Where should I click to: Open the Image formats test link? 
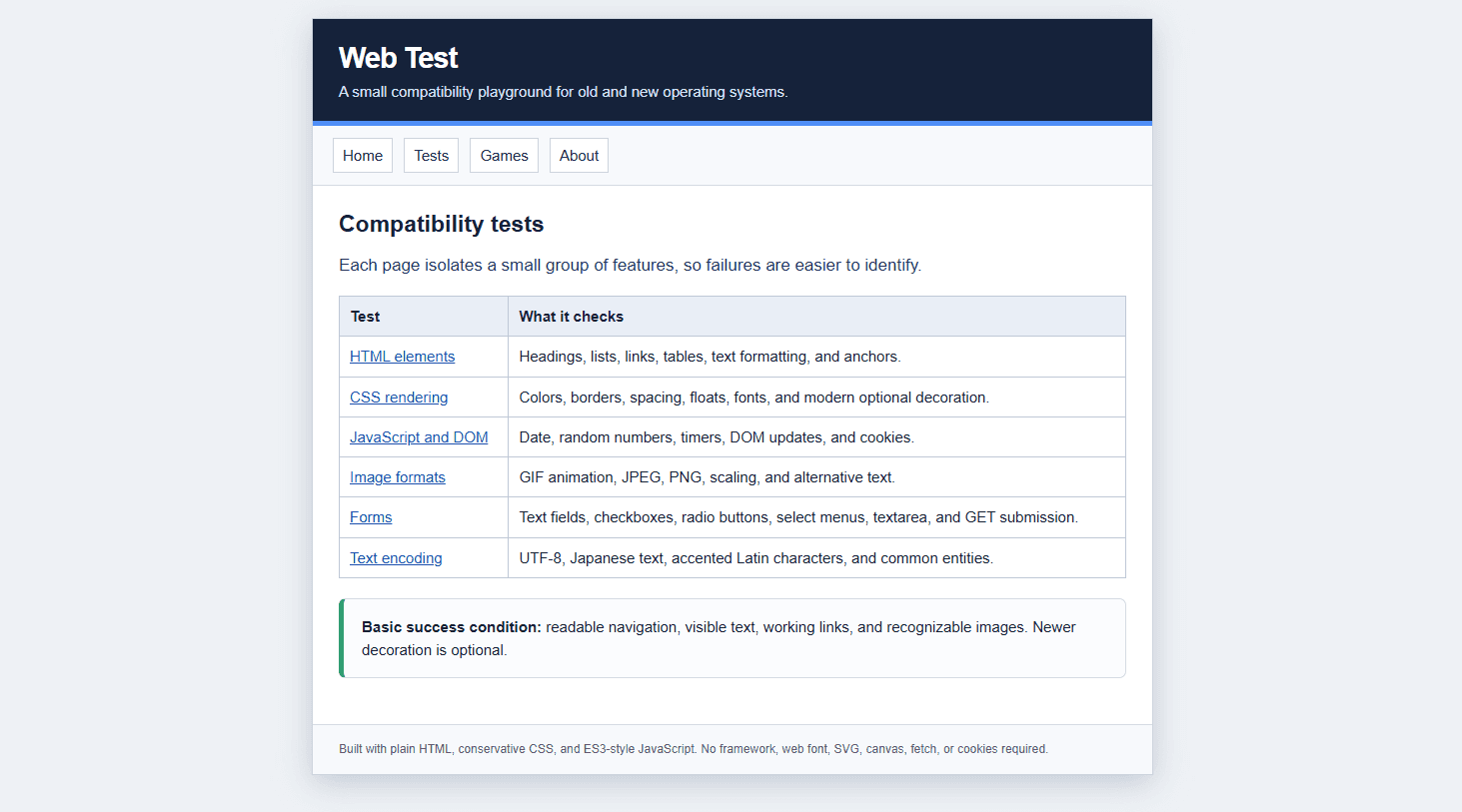(x=398, y=477)
